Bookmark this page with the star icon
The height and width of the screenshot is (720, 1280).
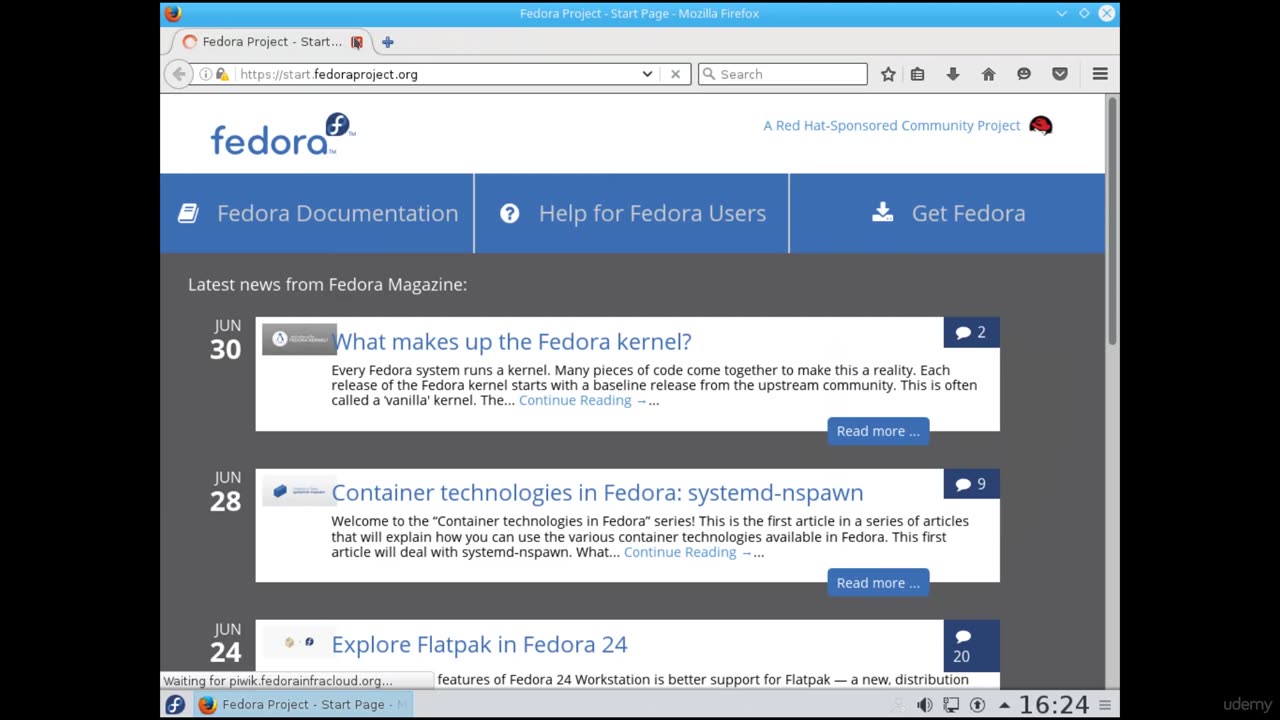click(x=888, y=74)
